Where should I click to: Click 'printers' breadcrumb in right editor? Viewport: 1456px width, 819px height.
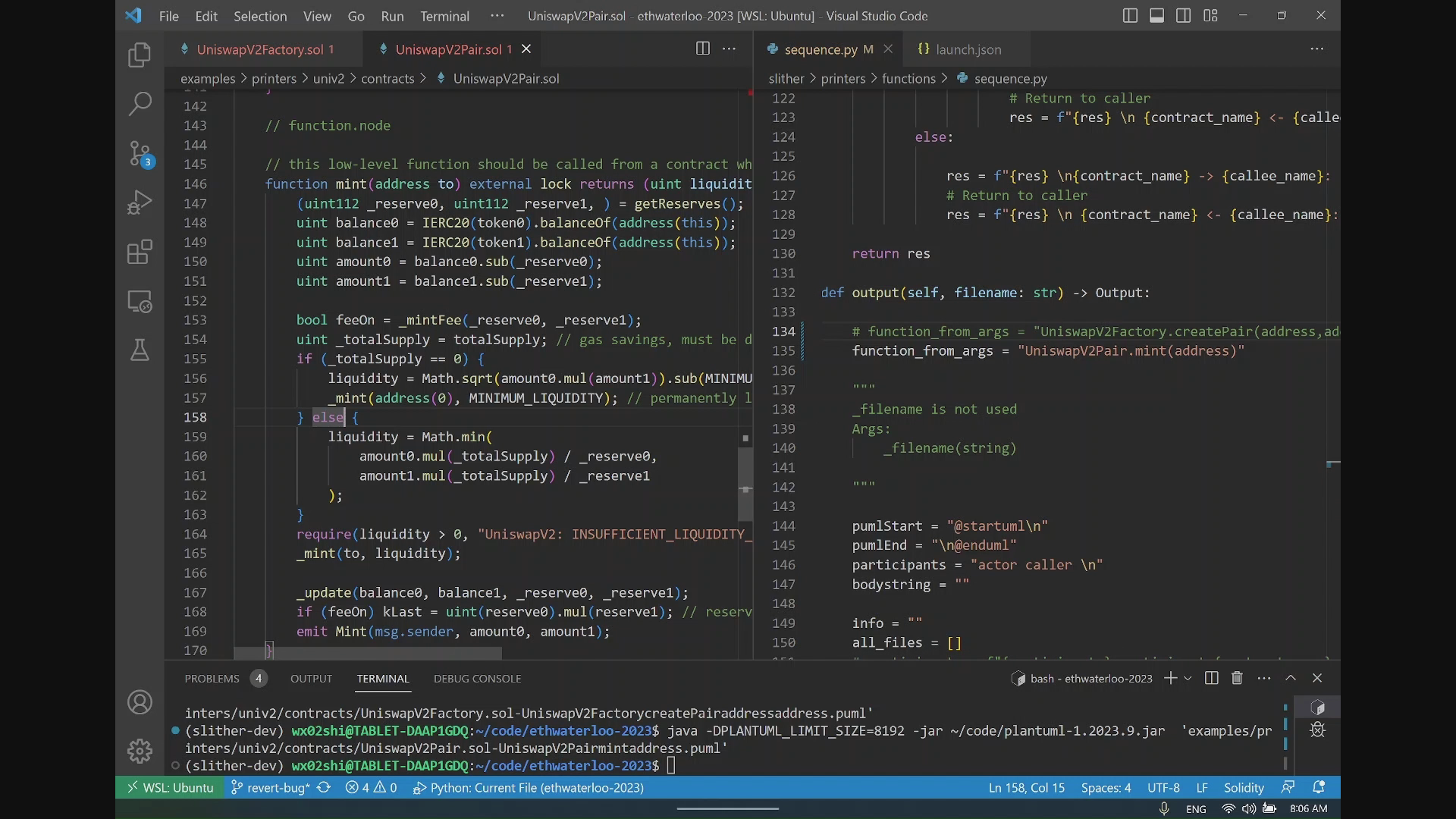click(x=843, y=79)
